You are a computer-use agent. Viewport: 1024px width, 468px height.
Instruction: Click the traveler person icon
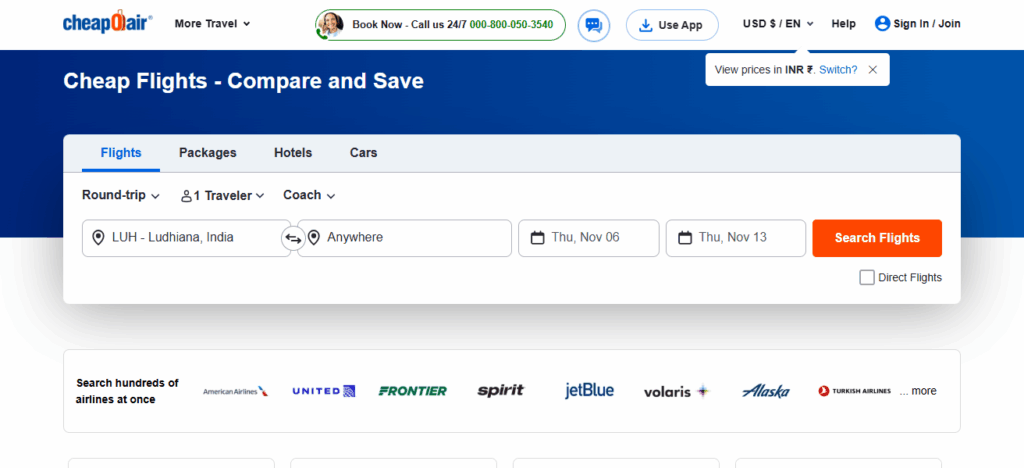(x=186, y=195)
